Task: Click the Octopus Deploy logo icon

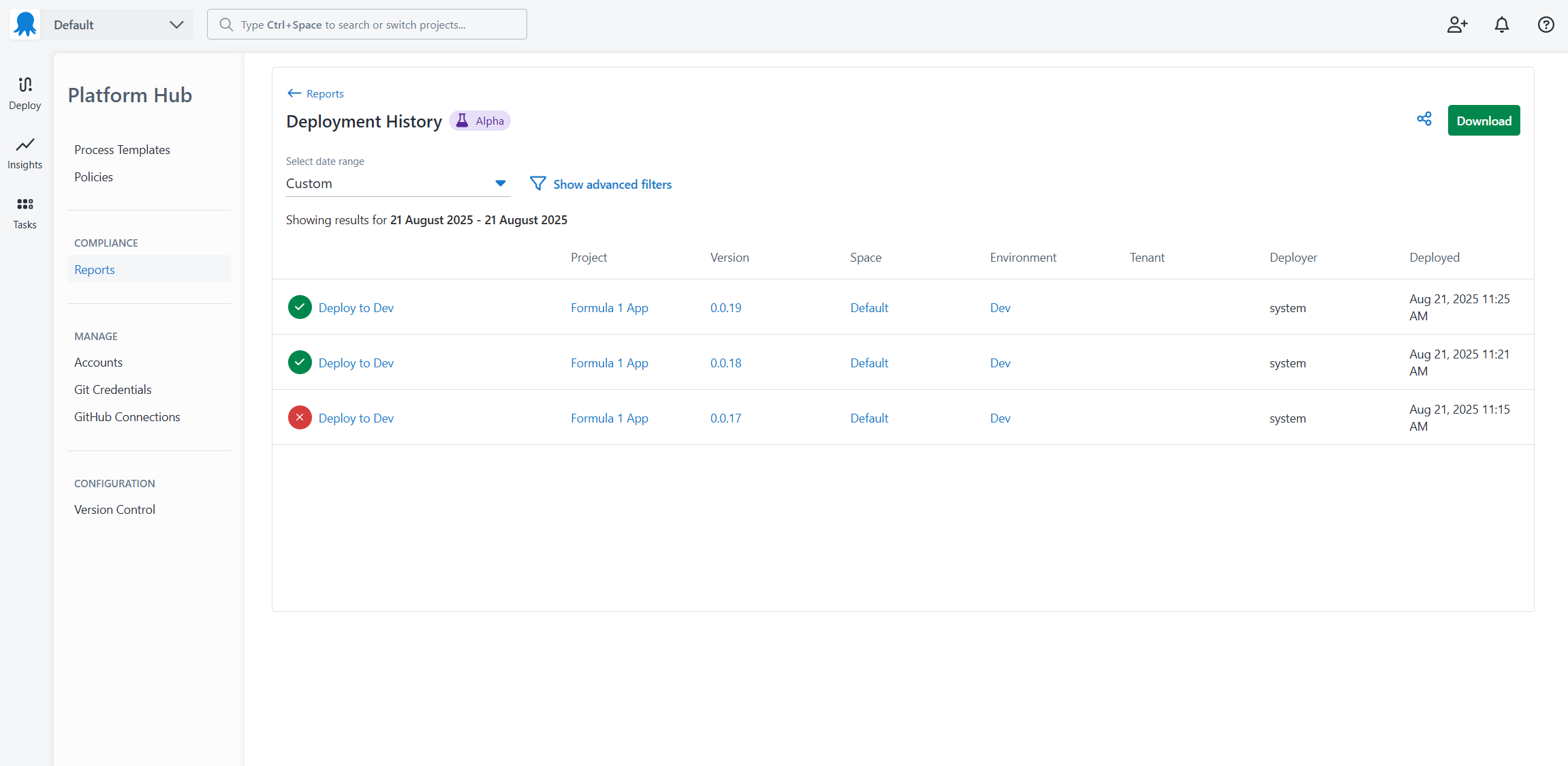Action: click(25, 25)
